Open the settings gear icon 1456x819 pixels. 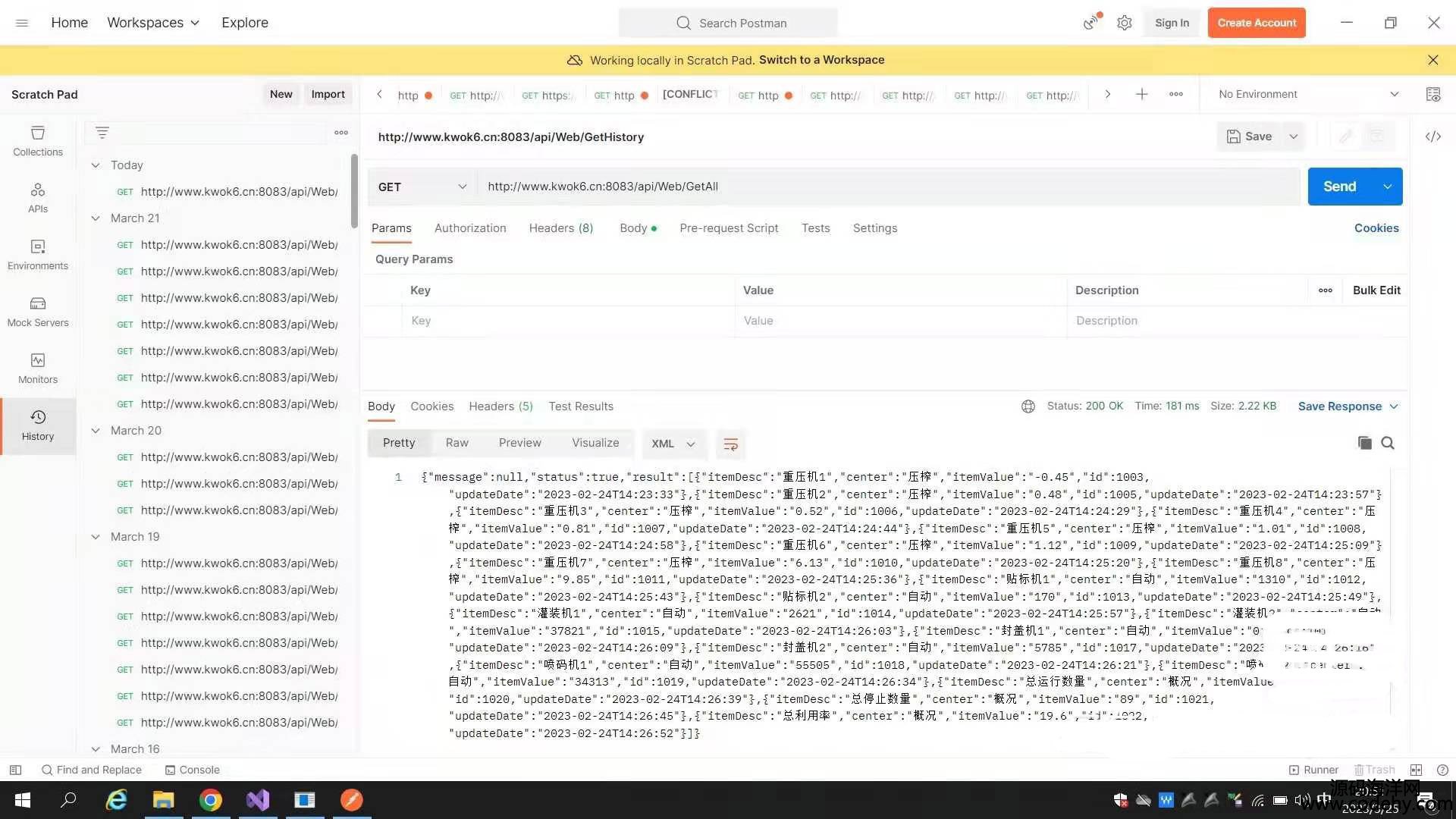[x=1125, y=23]
